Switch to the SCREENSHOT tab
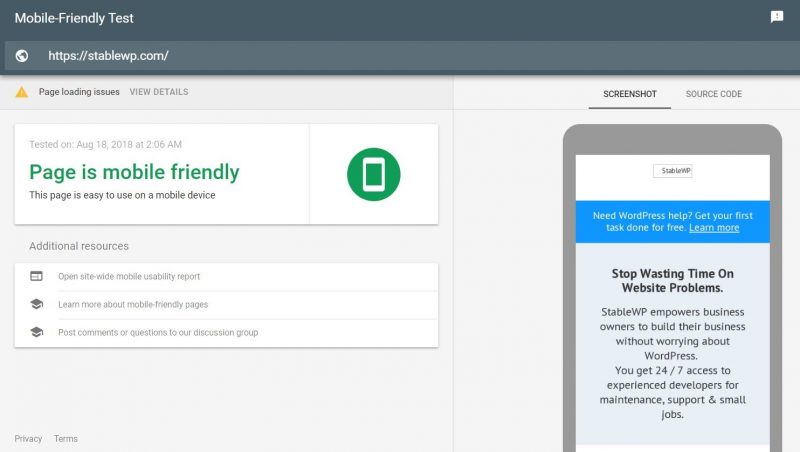 pos(630,94)
